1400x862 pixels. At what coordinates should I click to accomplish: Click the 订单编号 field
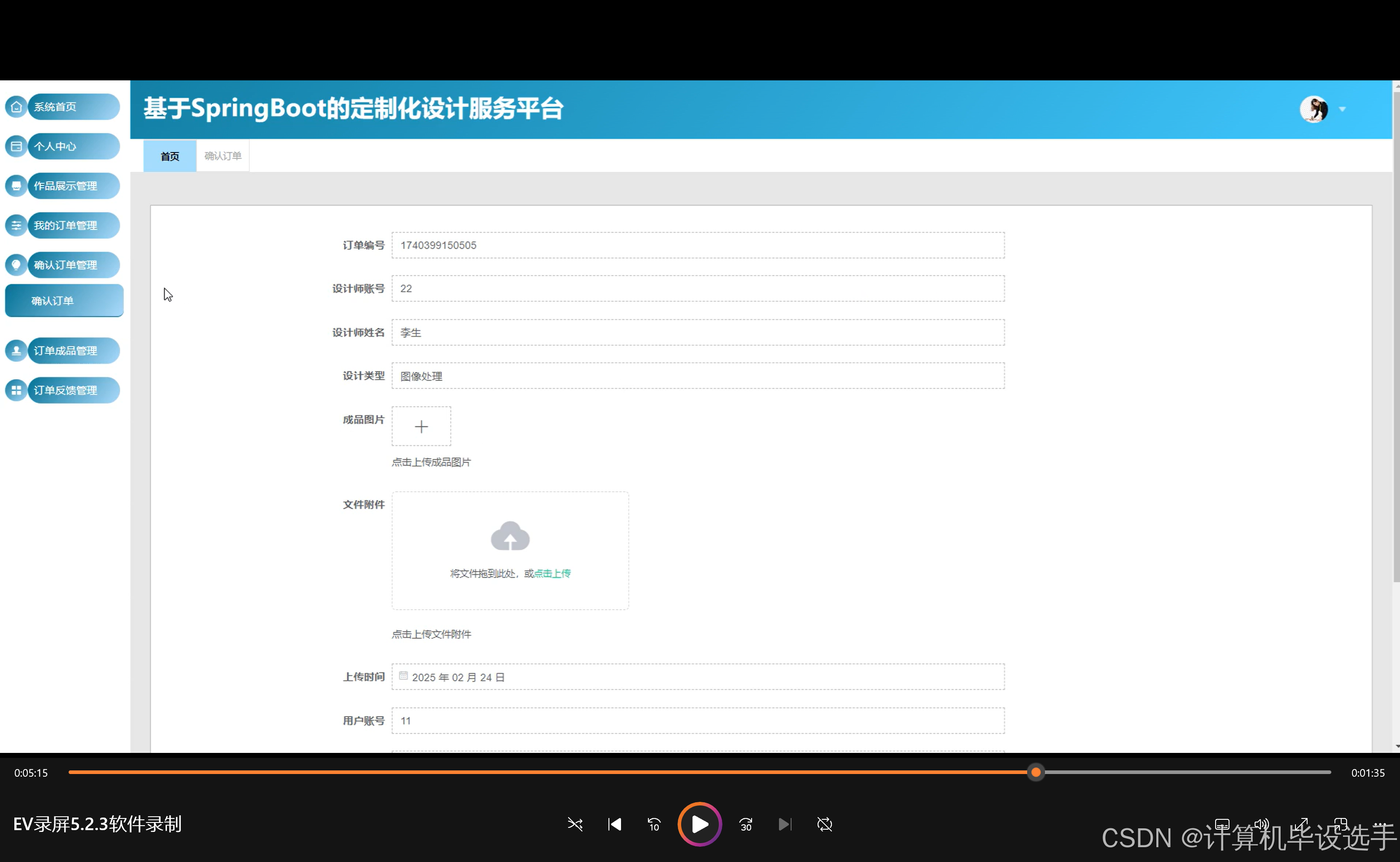[x=698, y=245]
